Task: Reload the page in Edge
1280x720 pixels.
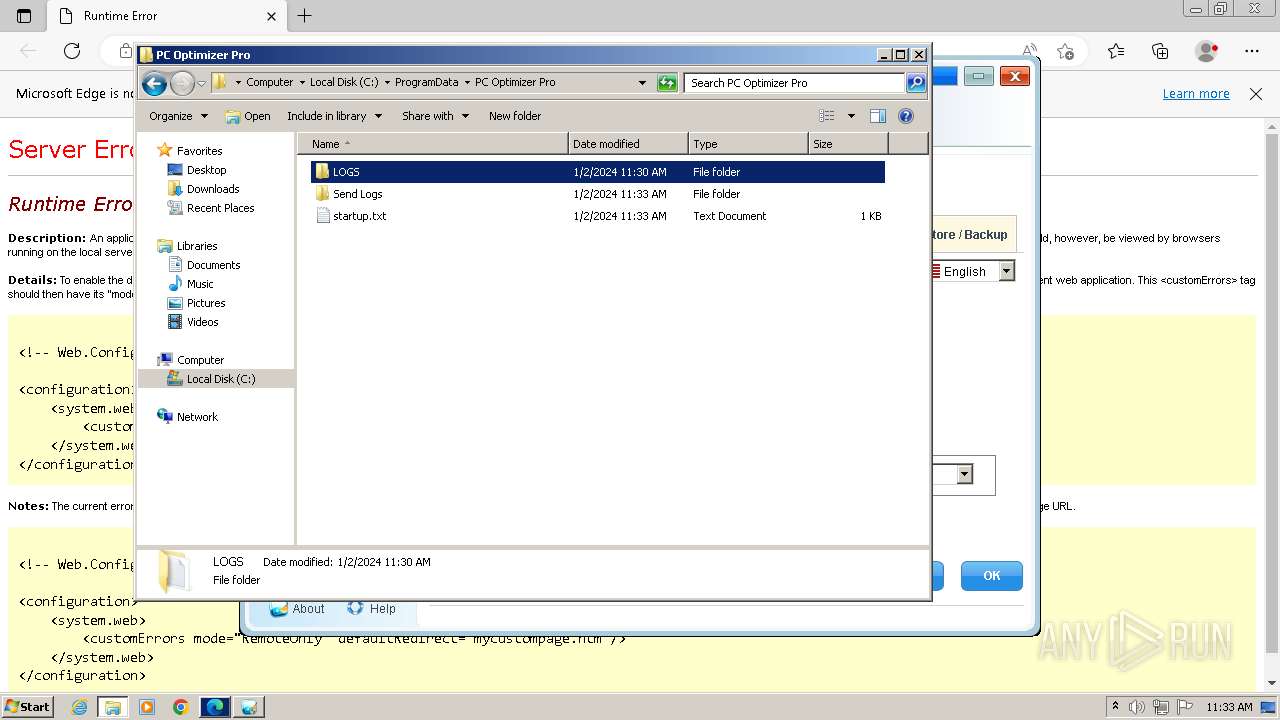Action: click(72, 51)
